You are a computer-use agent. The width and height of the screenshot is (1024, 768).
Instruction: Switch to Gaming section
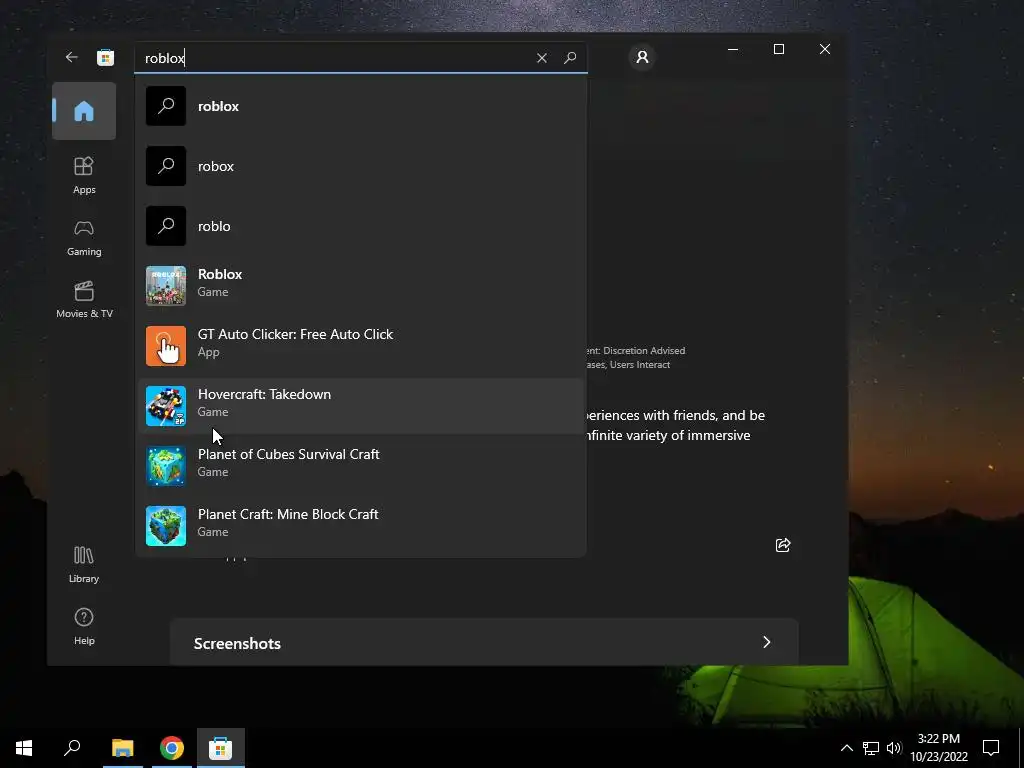[x=84, y=238]
